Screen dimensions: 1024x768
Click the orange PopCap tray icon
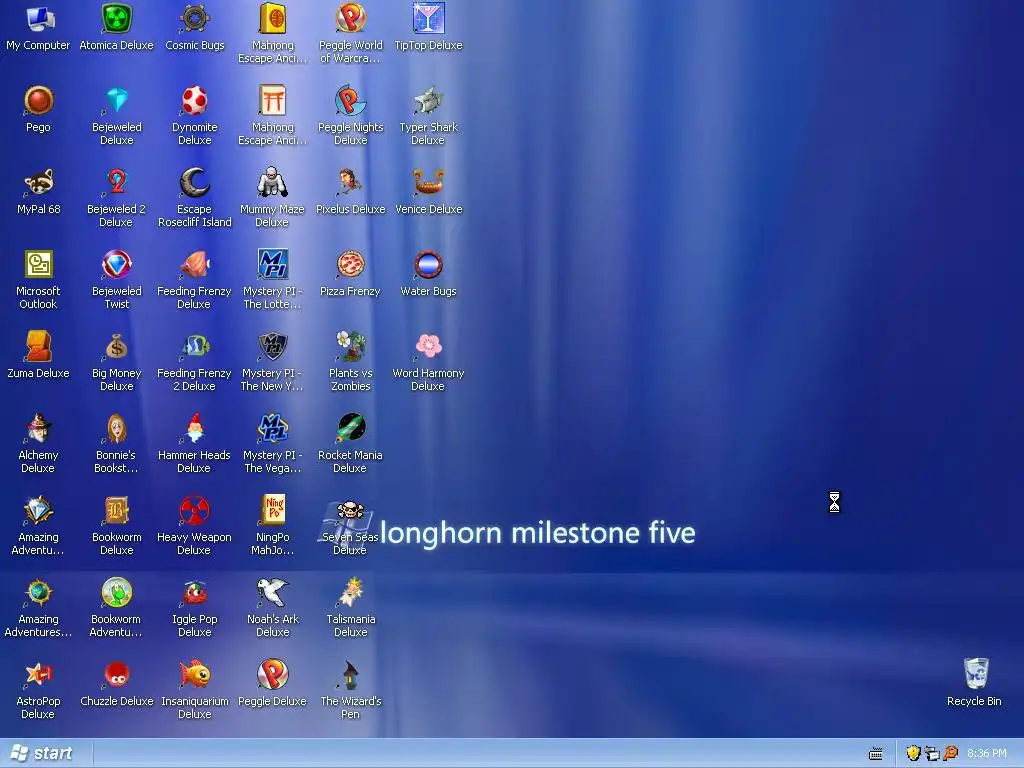[x=951, y=754]
